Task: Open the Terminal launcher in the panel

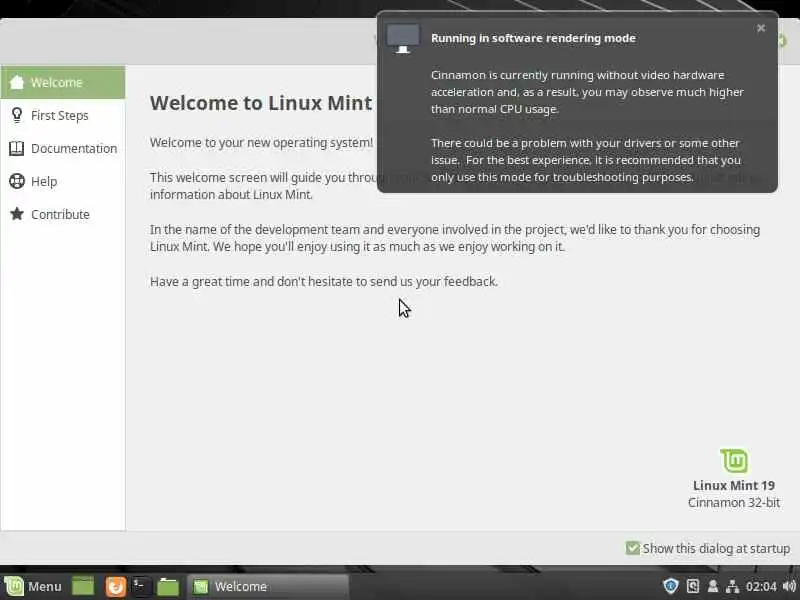Action: point(141,586)
